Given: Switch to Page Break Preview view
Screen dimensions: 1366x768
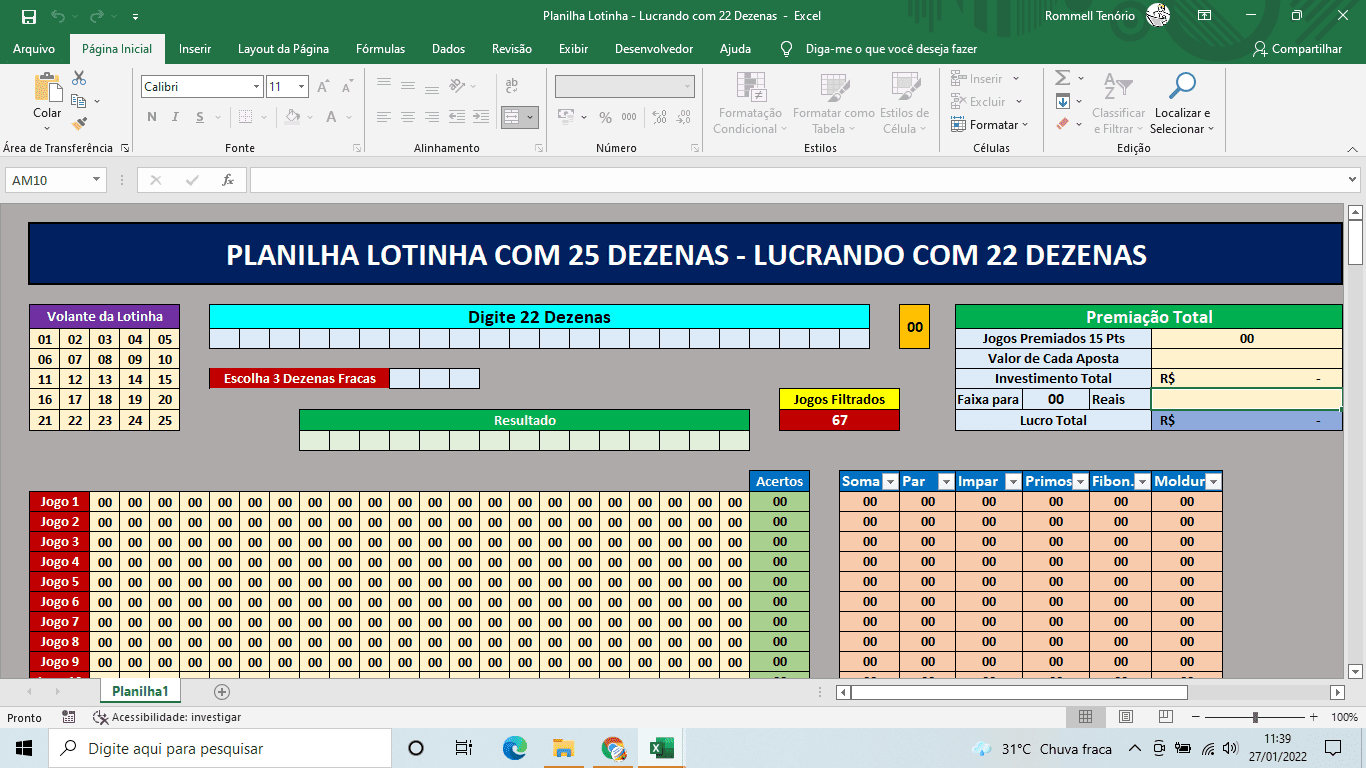Looking at the screenshot, I should click(x=1166, y=717).
